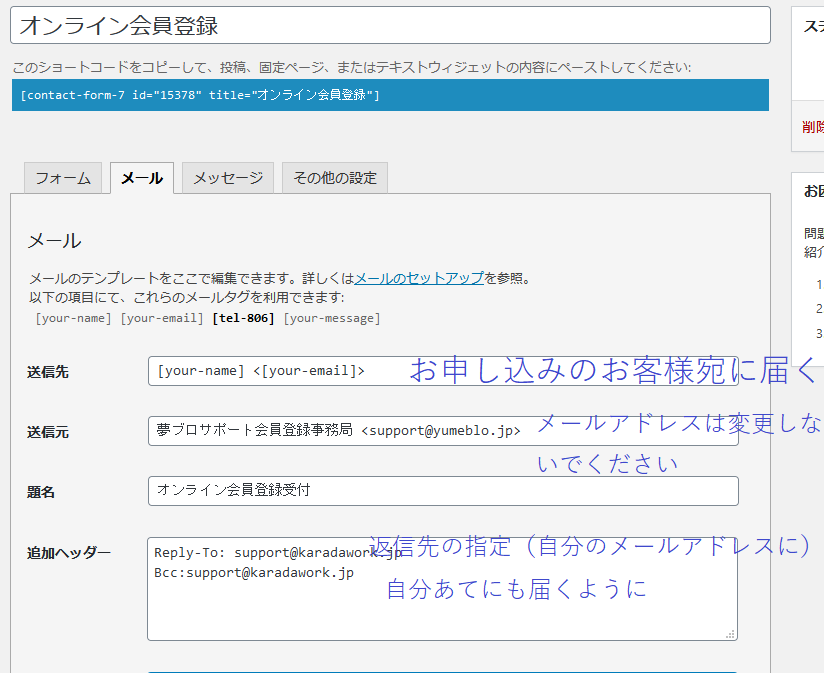The image size is (824, 673).
Task: Click the 題名 label
Action: [x=41, y=492]
